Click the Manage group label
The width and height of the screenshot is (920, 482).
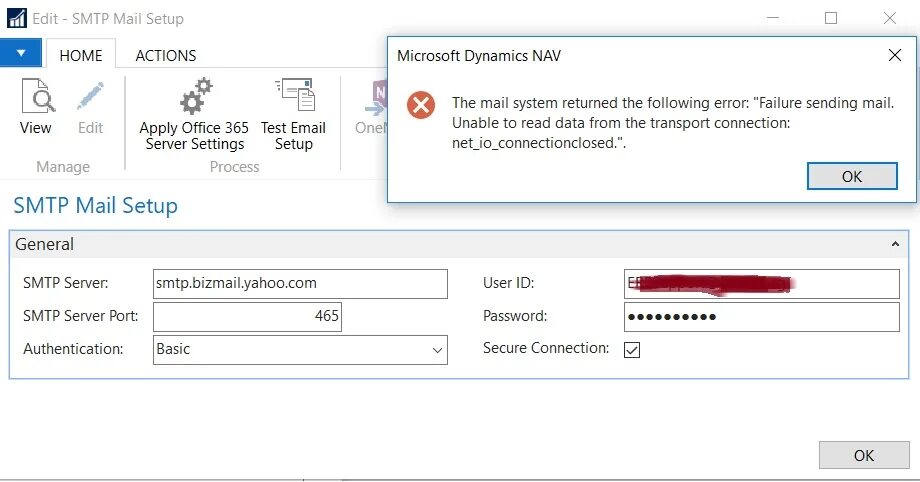tap(63, 167)
